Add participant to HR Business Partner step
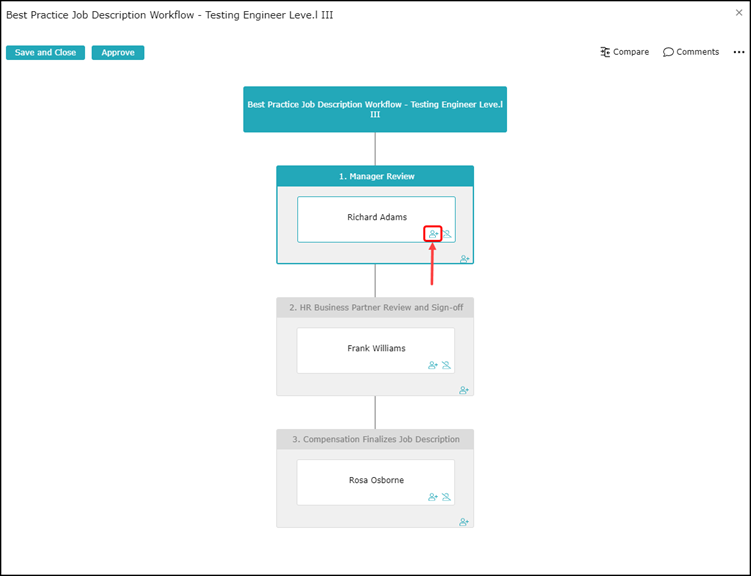This screenshot has width=751, height=576. point(465,390)
